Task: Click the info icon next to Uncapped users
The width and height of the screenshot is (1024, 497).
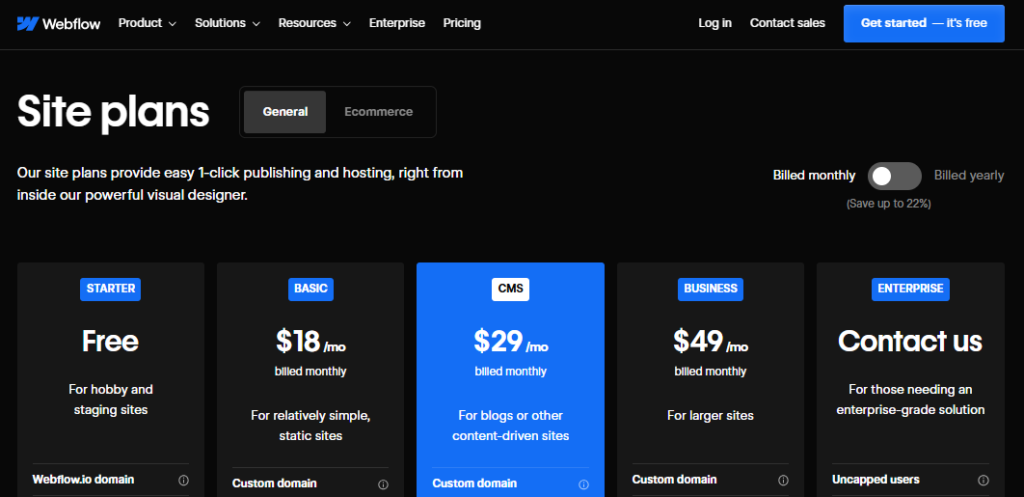Action: click(x=983, y=480)
